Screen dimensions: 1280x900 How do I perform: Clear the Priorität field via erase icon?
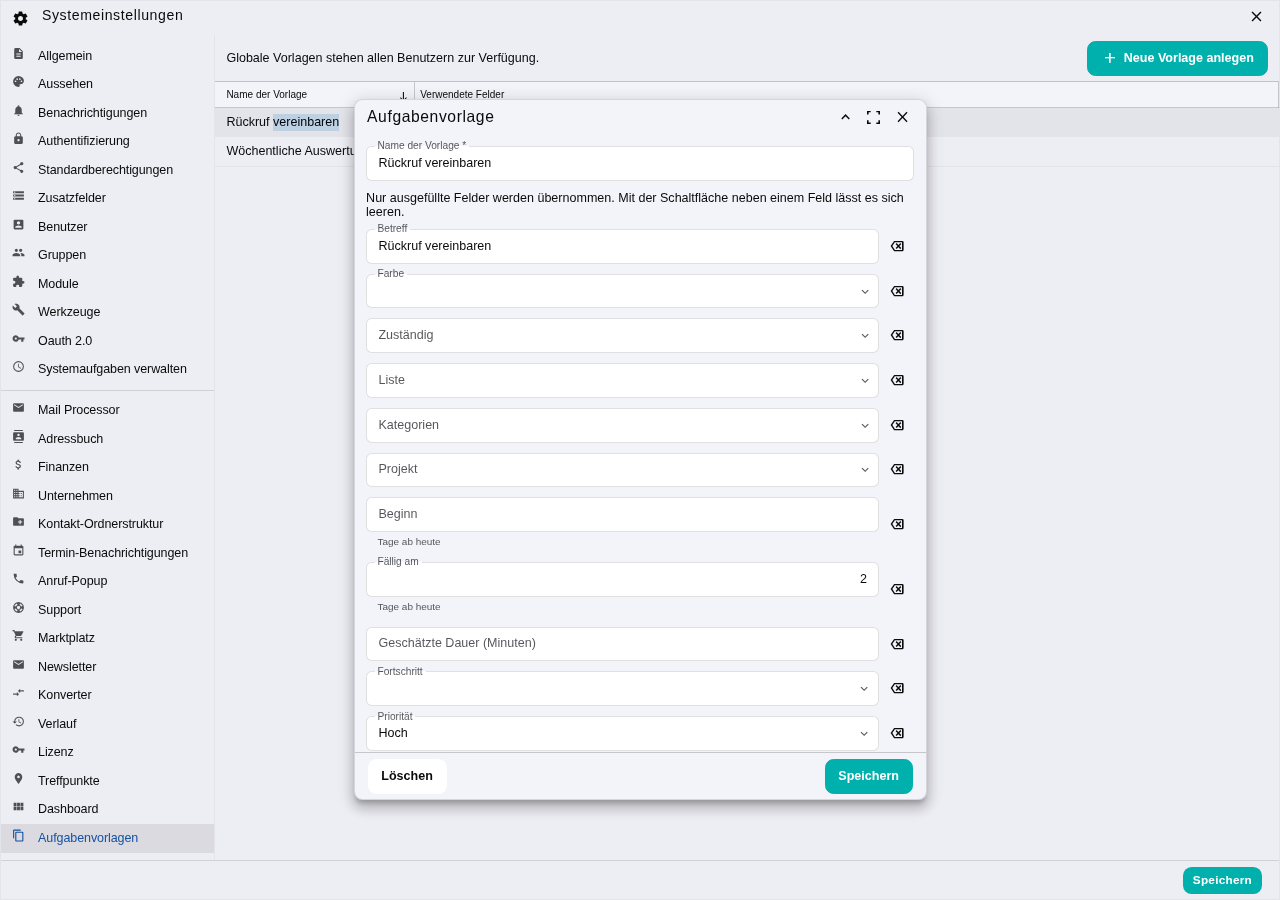click(897, 733)
